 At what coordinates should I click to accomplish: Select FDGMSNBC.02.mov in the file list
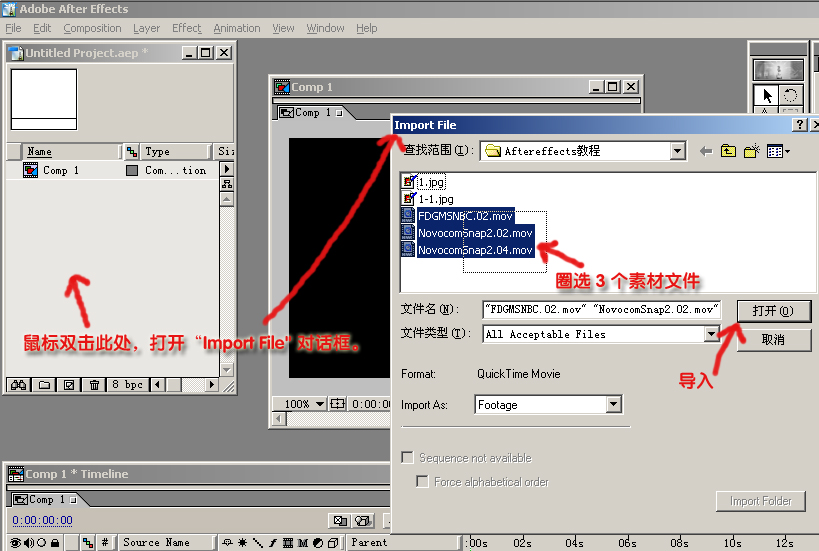[465, 216]
